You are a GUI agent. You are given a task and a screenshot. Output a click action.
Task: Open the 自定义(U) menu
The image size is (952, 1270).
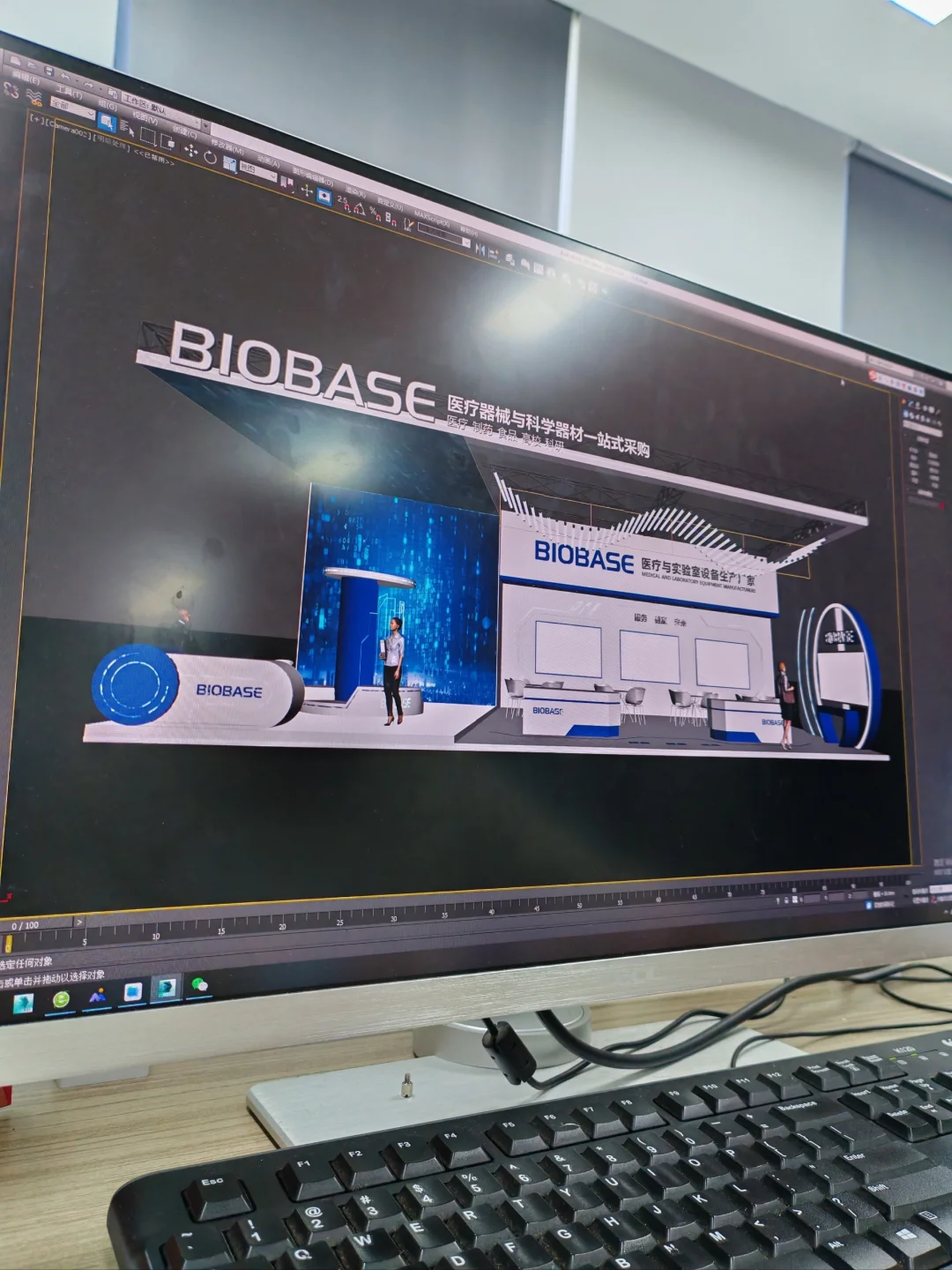pyautogui.click(x=390, y=205)
